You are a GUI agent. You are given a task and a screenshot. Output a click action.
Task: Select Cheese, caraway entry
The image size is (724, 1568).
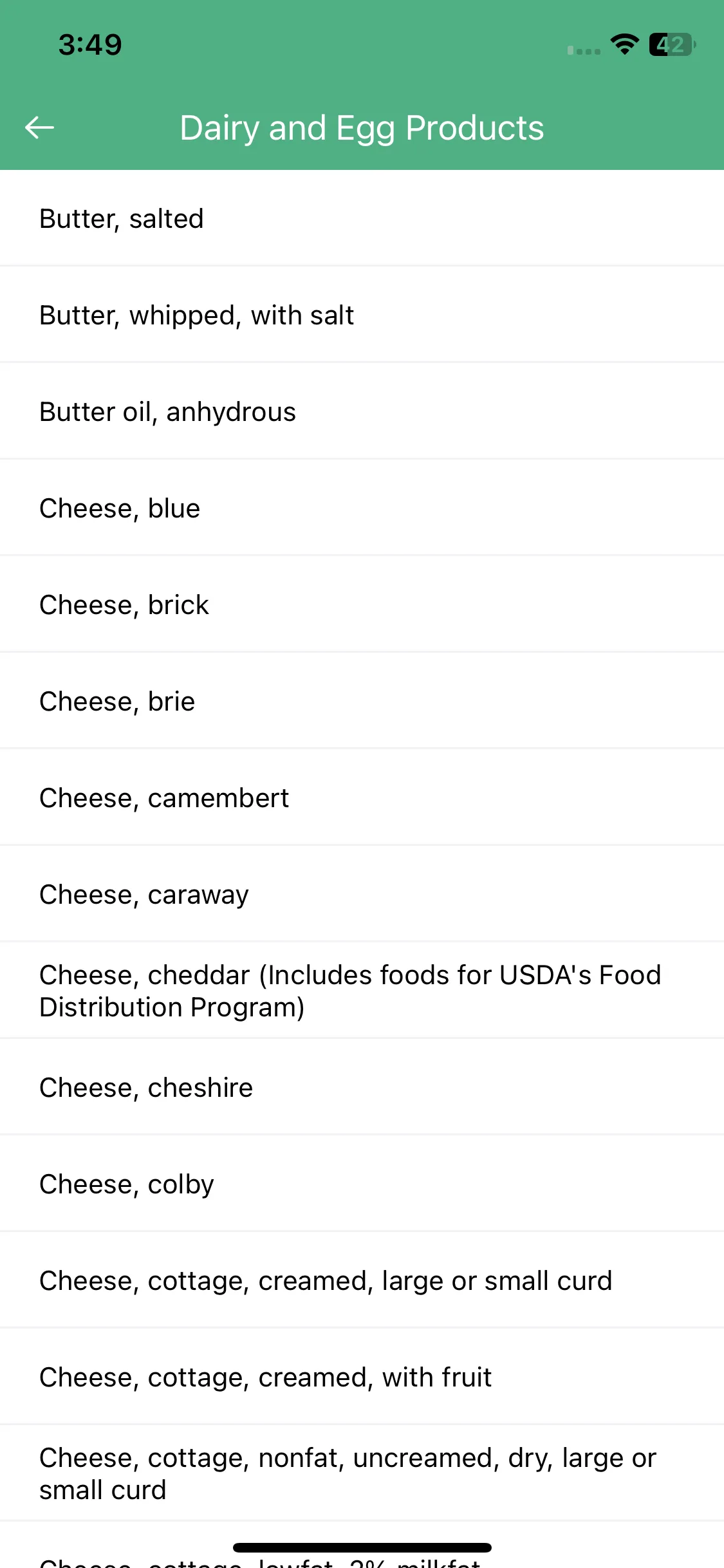[362, 894]
